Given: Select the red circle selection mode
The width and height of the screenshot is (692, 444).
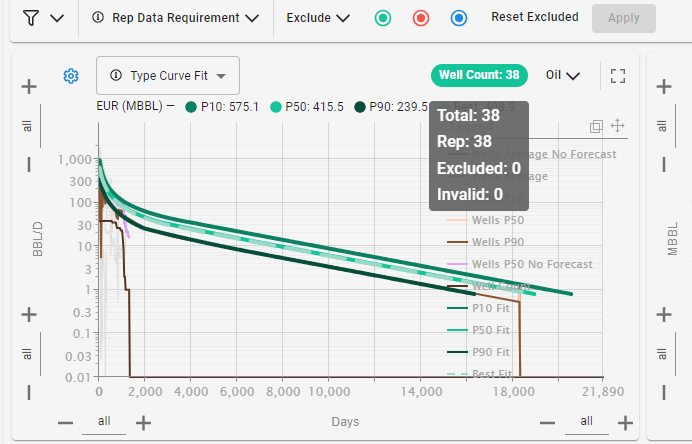Looking at the screenshot, I should (x=421, y=18).
